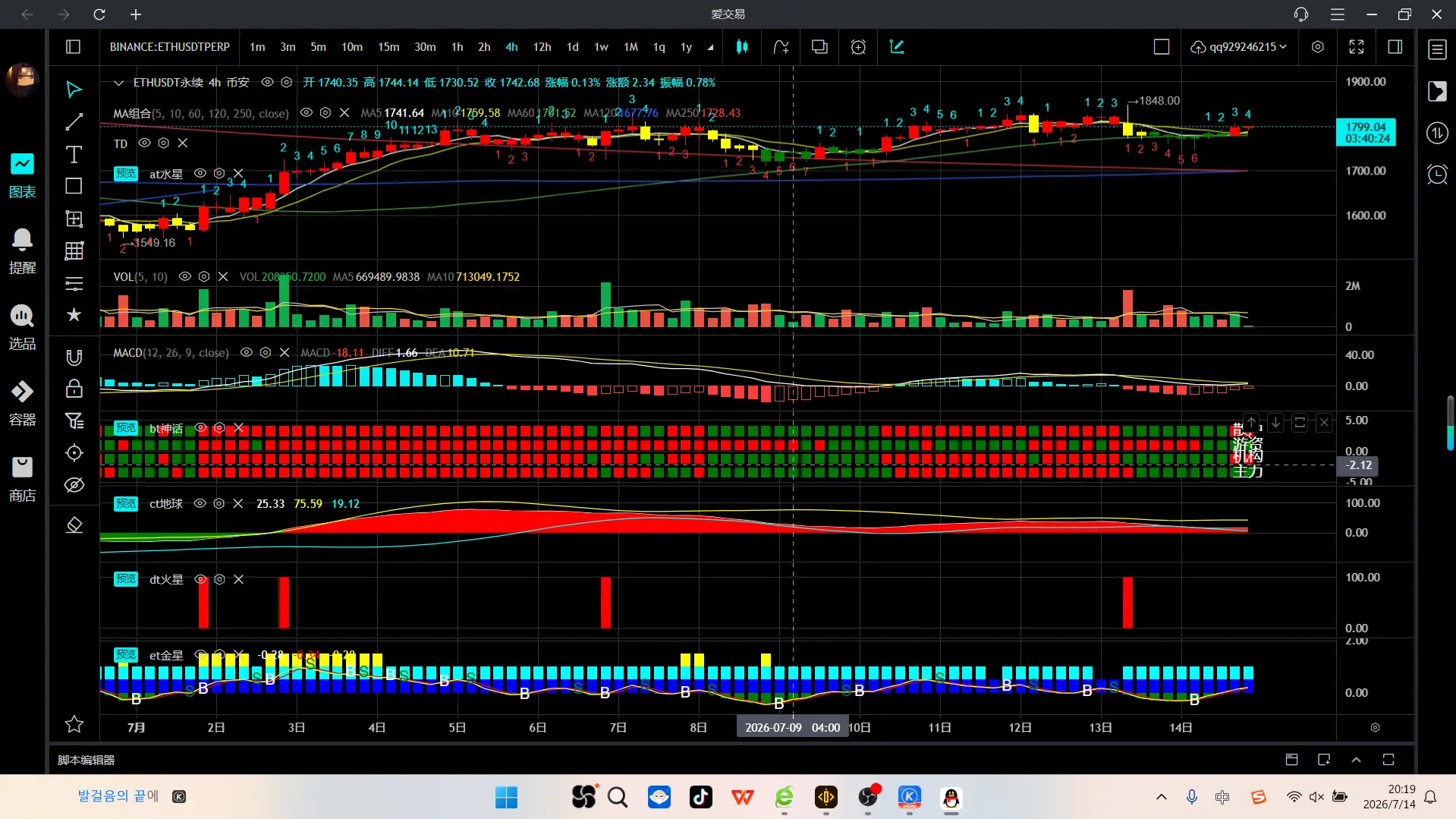Lock all drawings with padlock icon
1456x819 pixels.
74,389
